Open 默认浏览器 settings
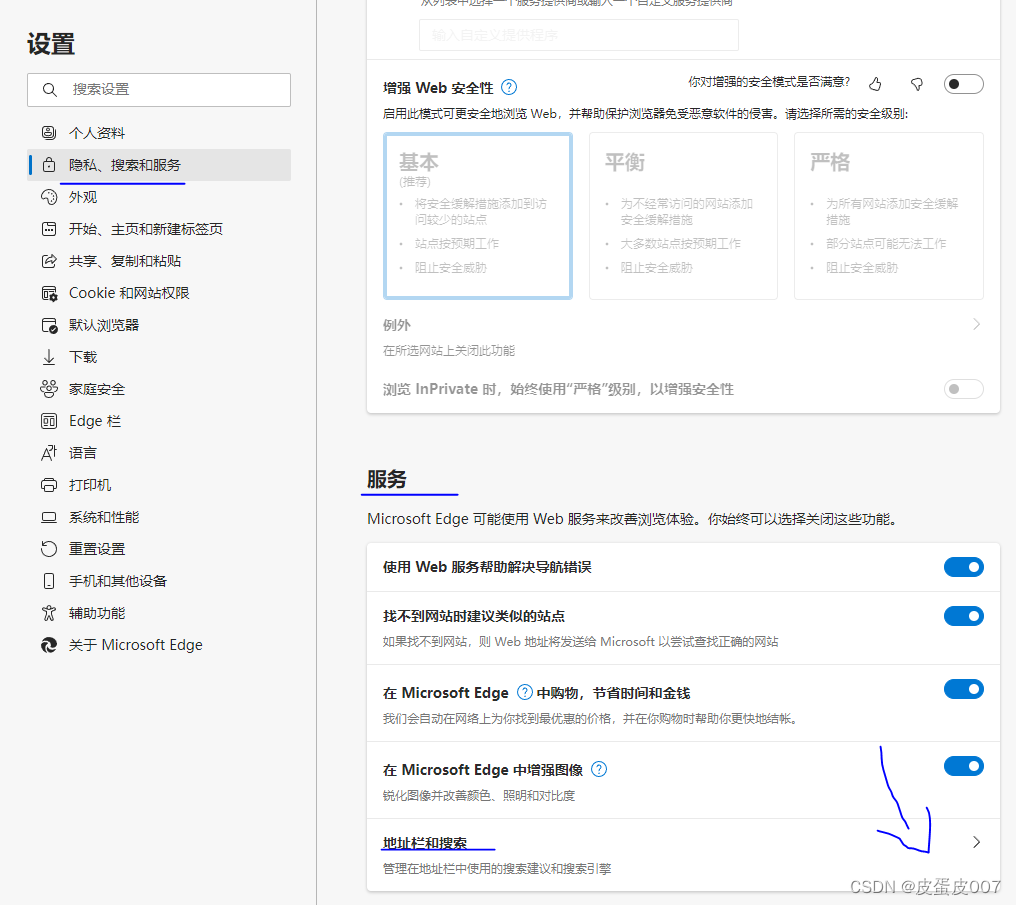The width and height of the screenshot is (1016, 905). (x=159, y=325)
